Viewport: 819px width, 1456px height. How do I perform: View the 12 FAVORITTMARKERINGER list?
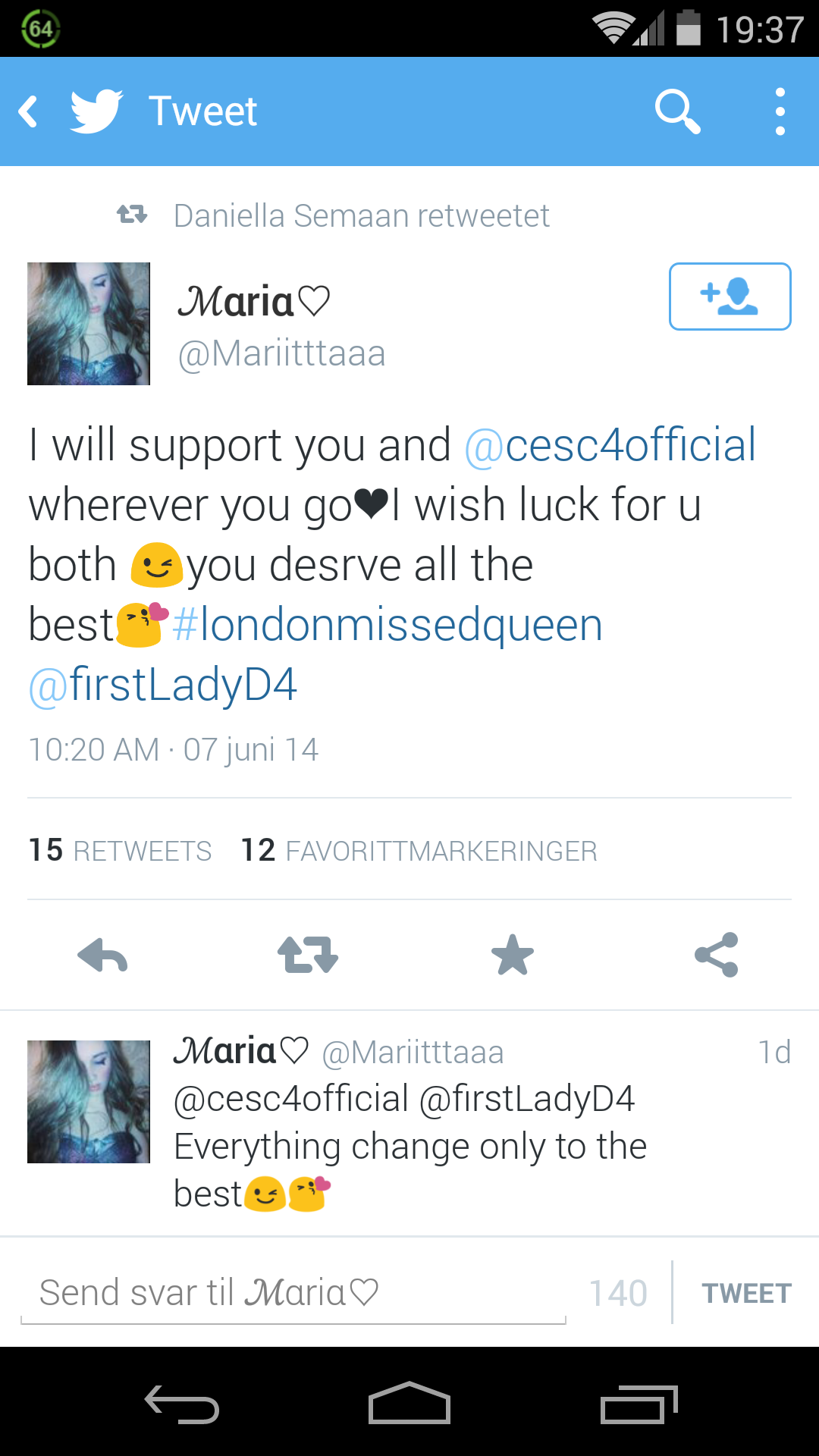[x=419, y=850]
